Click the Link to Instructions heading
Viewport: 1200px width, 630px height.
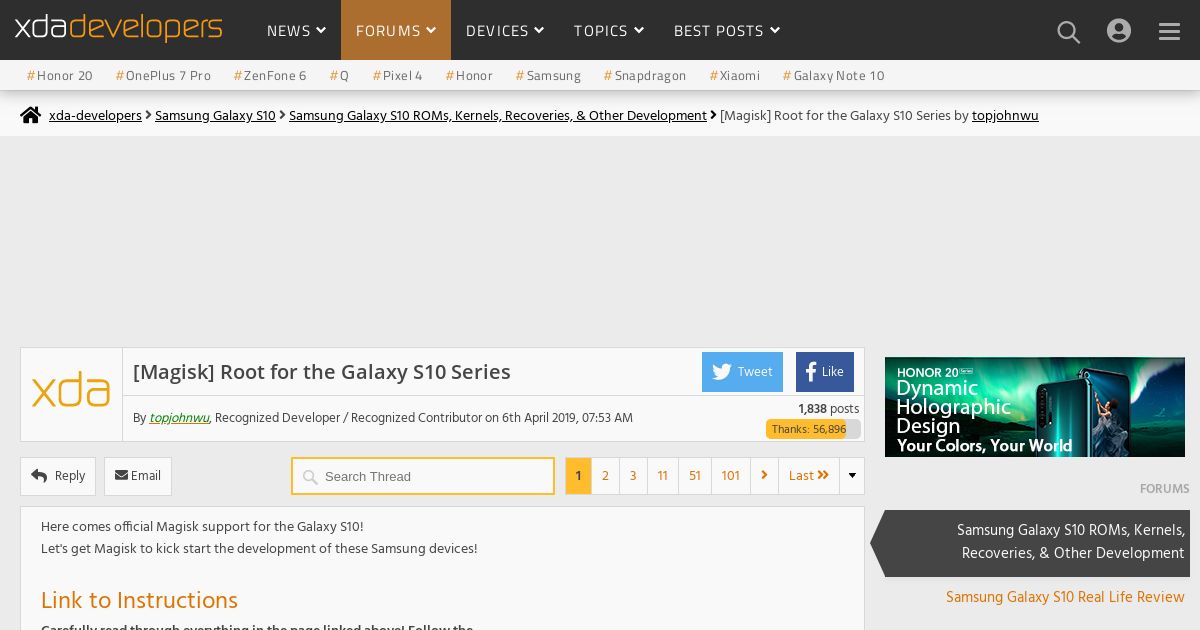tap(139, 601)
